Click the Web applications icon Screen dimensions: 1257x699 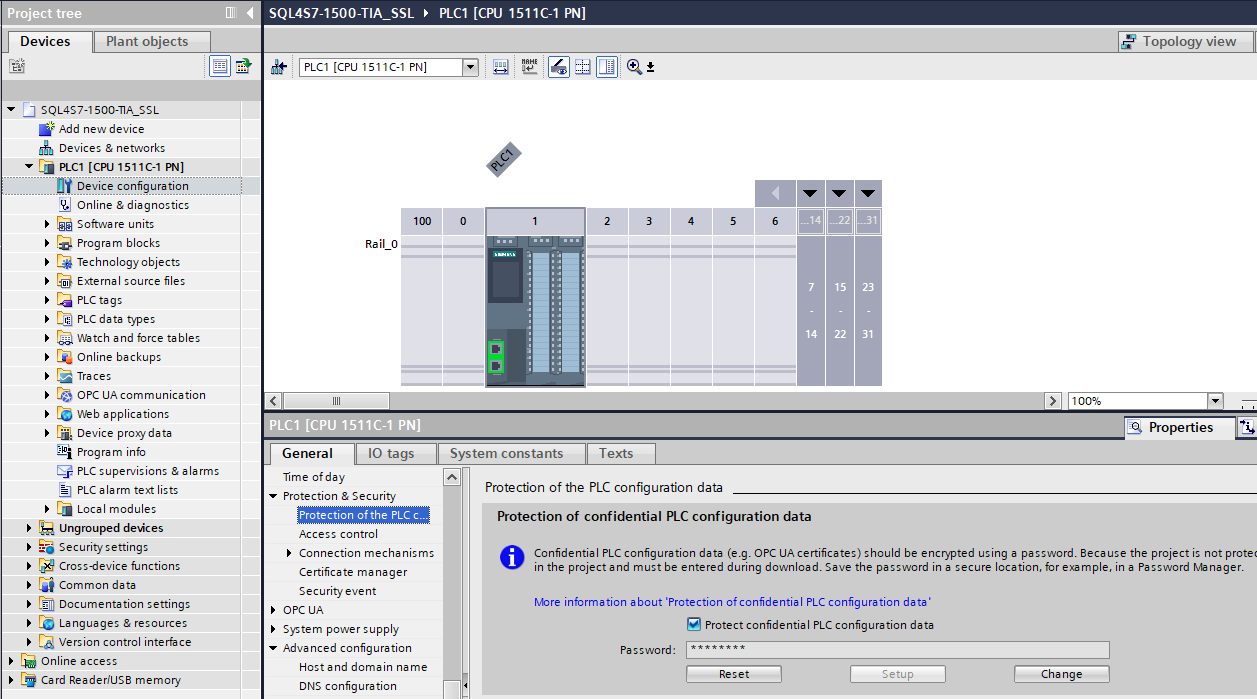(x=65, y=414)
